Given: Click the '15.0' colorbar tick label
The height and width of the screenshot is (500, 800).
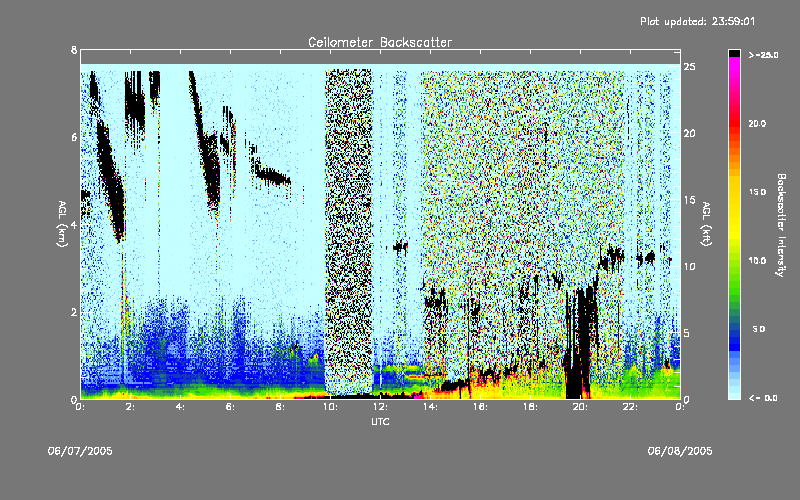Looking at the screenshot, I should [x=757, y=192].
